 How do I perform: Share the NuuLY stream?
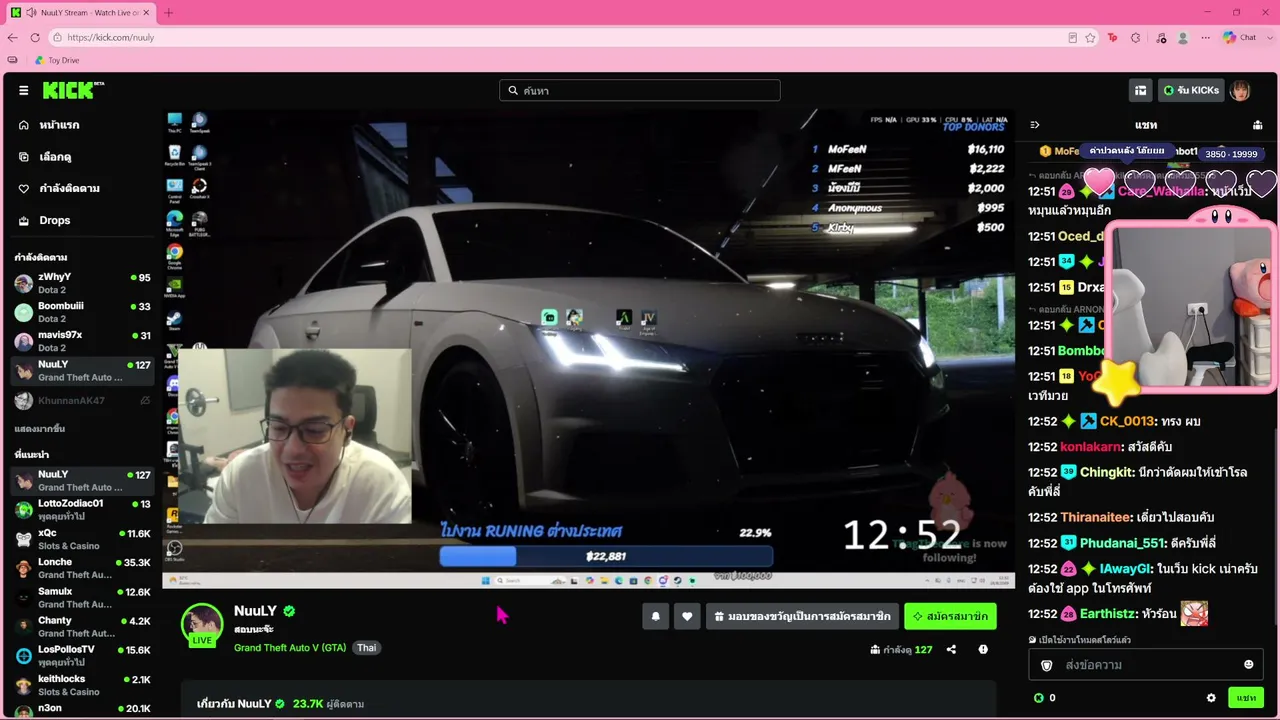(951, 649)
